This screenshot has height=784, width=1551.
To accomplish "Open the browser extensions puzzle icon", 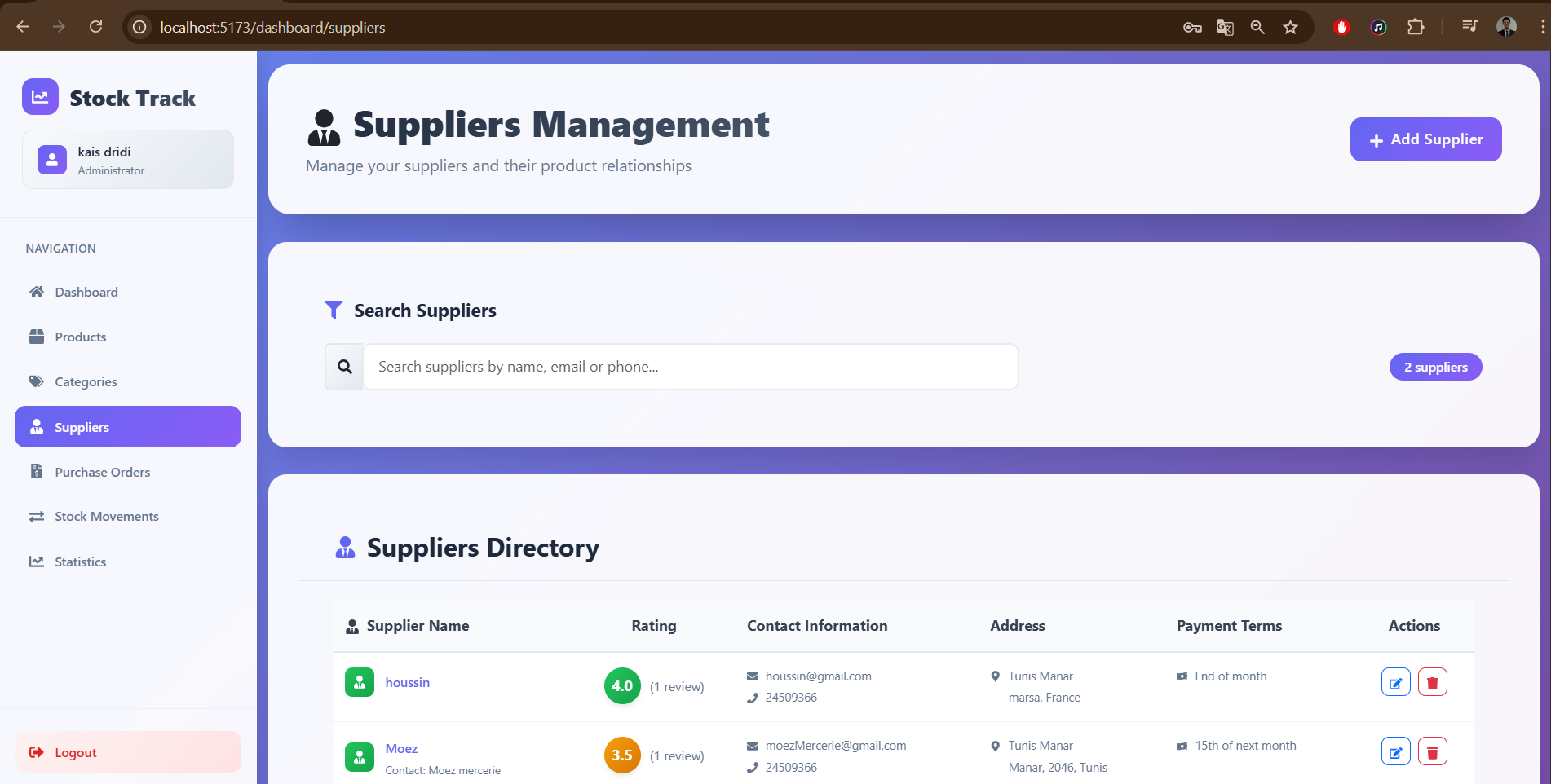I will [1416, 27].
